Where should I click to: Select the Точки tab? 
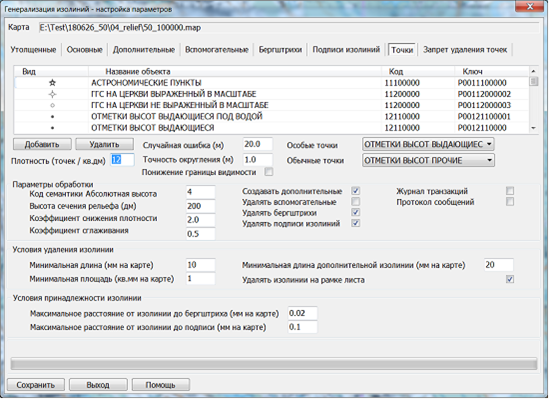[402, 50]
